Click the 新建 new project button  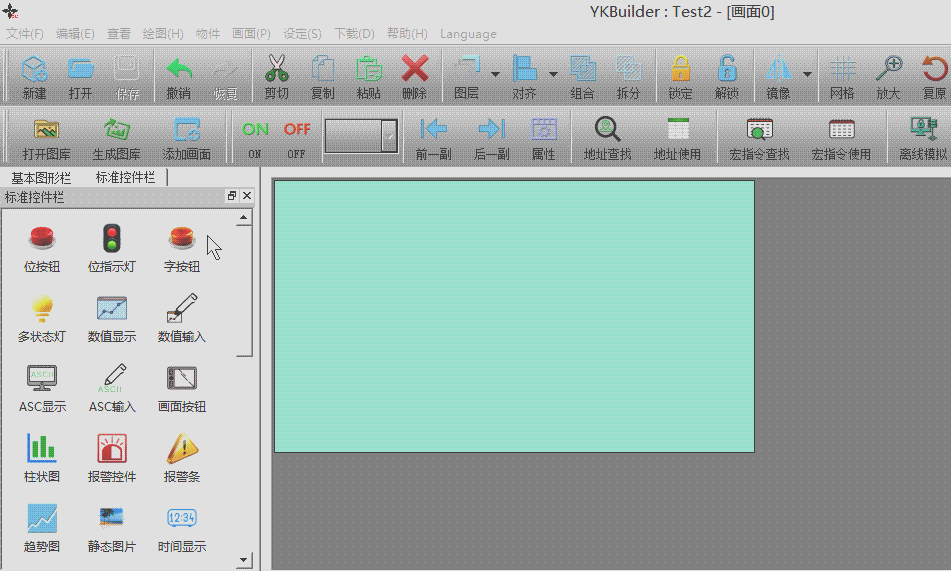pyautogui.click(x=35, y=78)
